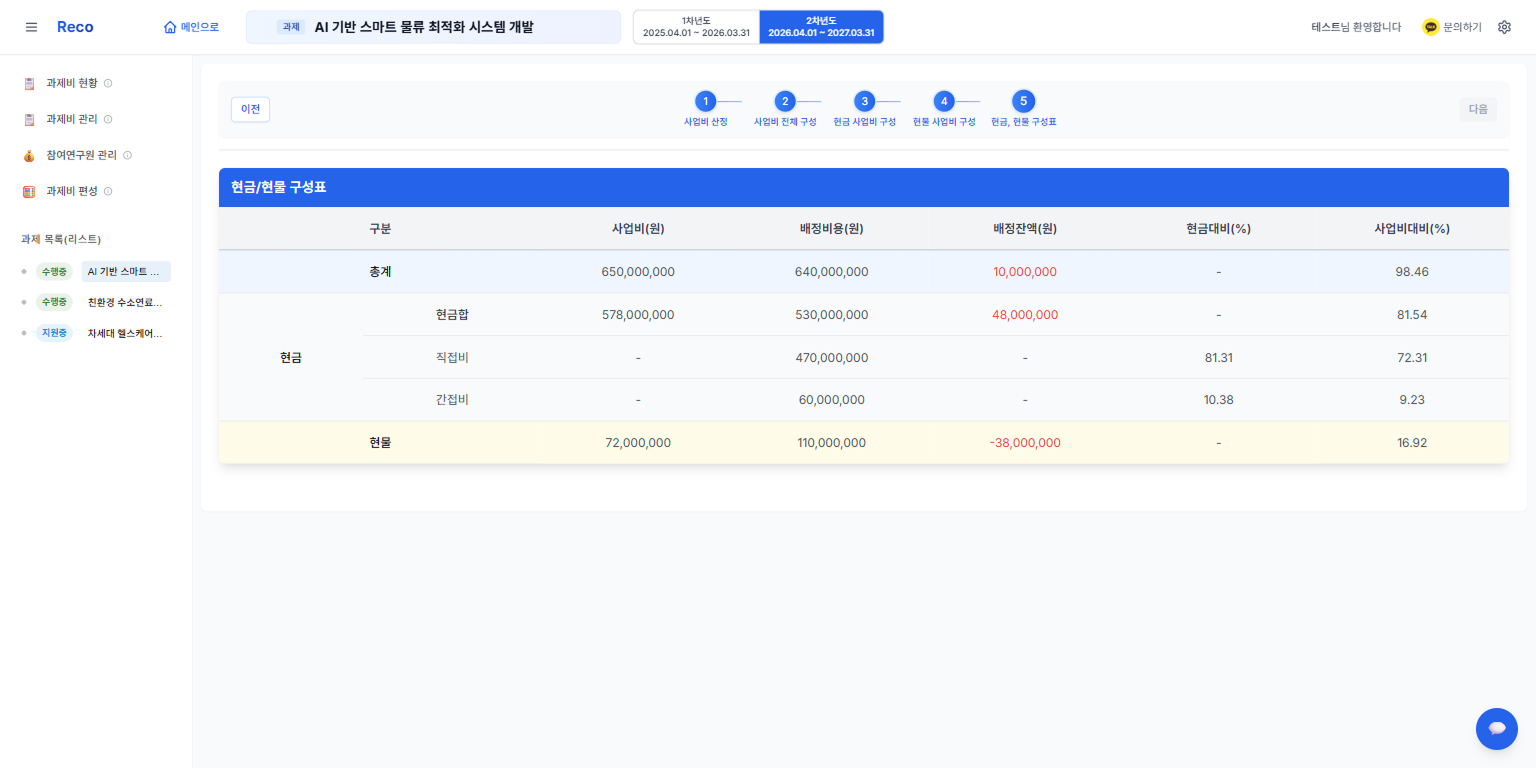Click the 과제비 관리 sidebar icon

pos(29,119)
